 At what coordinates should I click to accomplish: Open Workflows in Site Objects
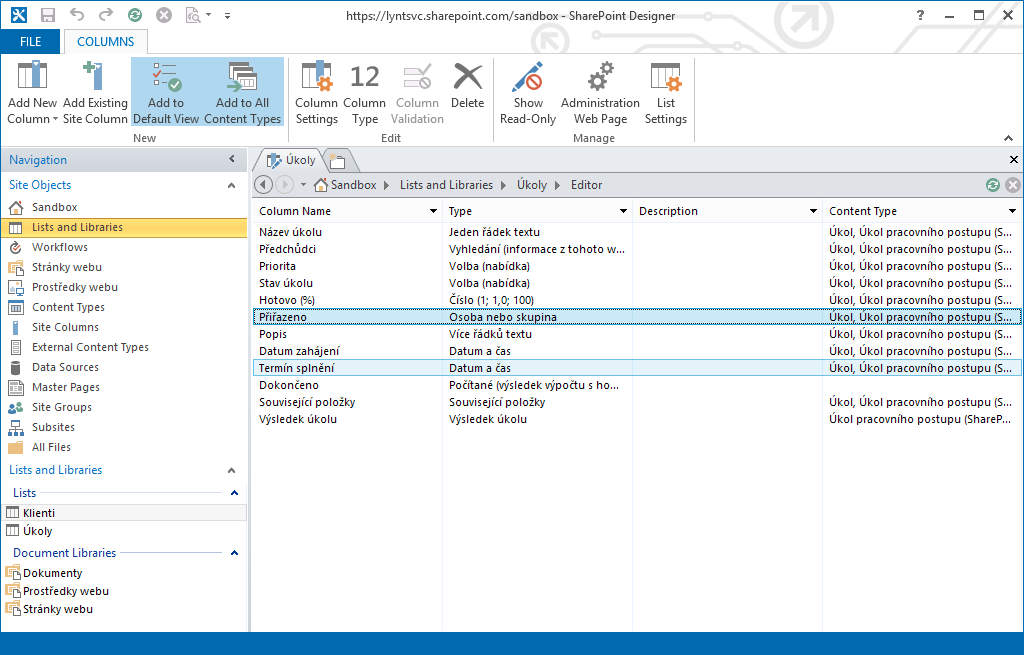point(124,247)
